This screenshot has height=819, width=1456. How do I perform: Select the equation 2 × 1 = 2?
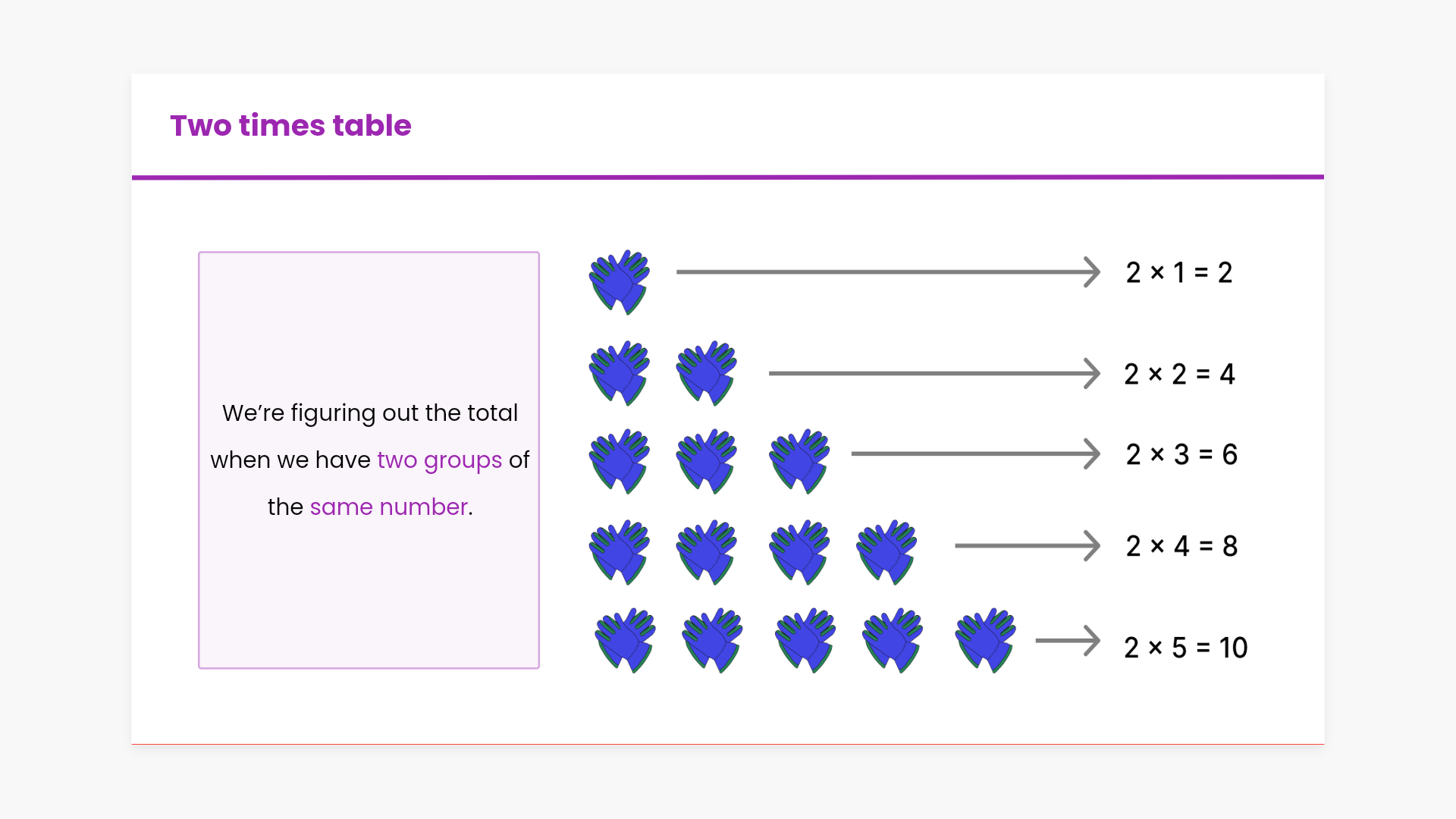[1179, 272]
